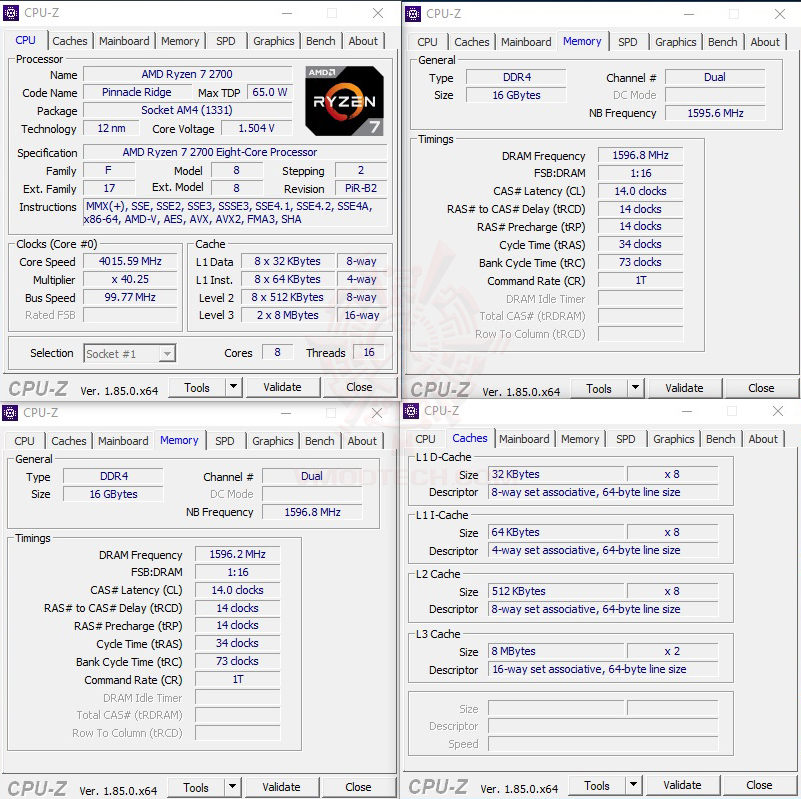Click Close button in bottom-right Caches window
This screenshot has width=801, height=799.
tap(760, 785)
